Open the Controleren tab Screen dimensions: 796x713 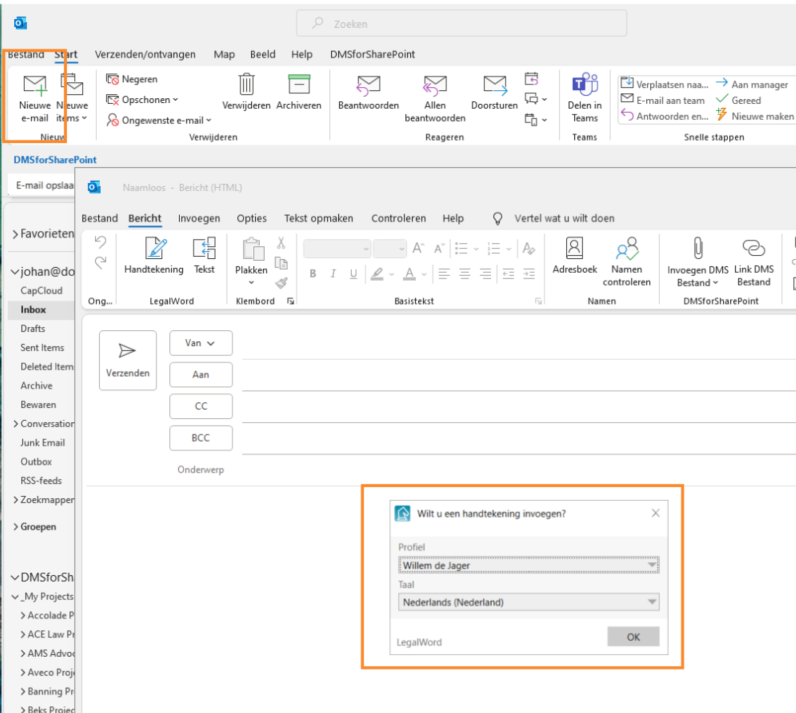pos(399,218)
